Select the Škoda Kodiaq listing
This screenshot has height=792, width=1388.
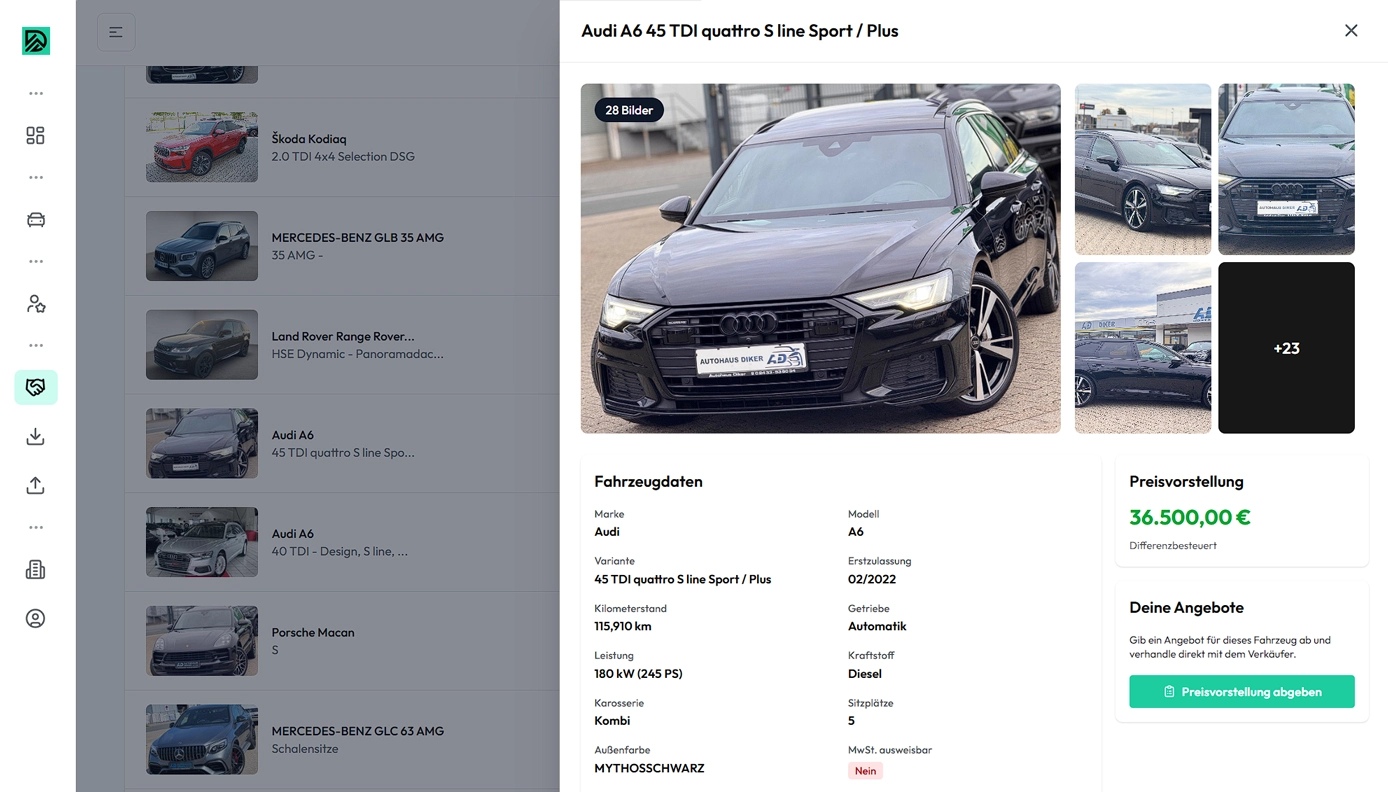[x=342, y=147]
